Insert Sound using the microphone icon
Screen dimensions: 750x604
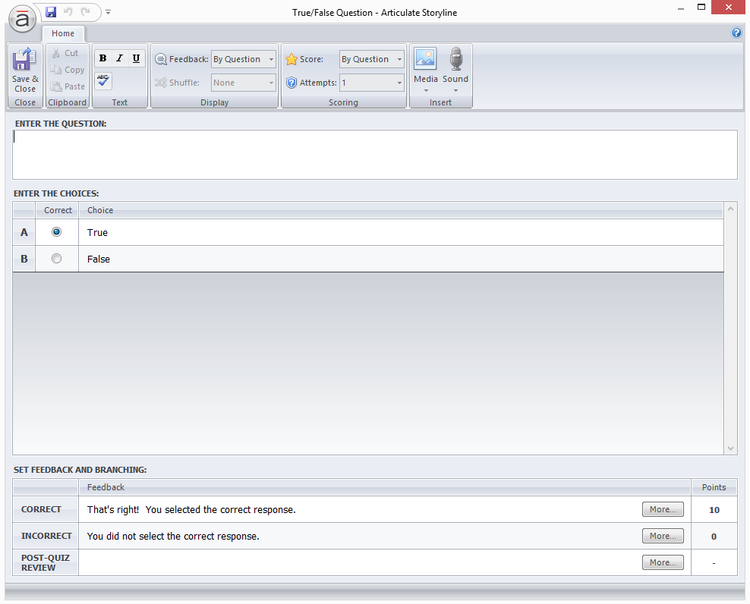point(456,59)
